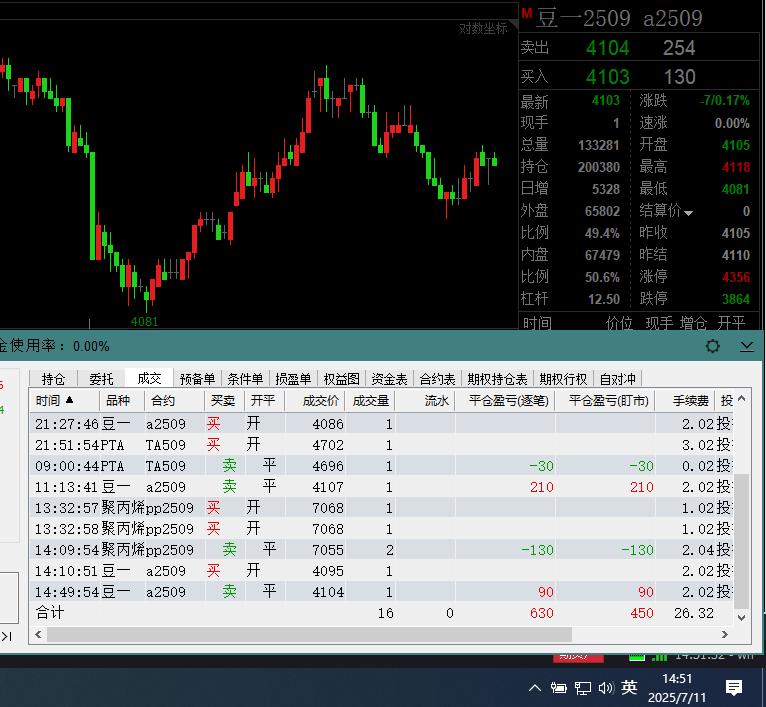Click the 合约 column header
Viewport: 766px width, 707px height.
[174, 401]
